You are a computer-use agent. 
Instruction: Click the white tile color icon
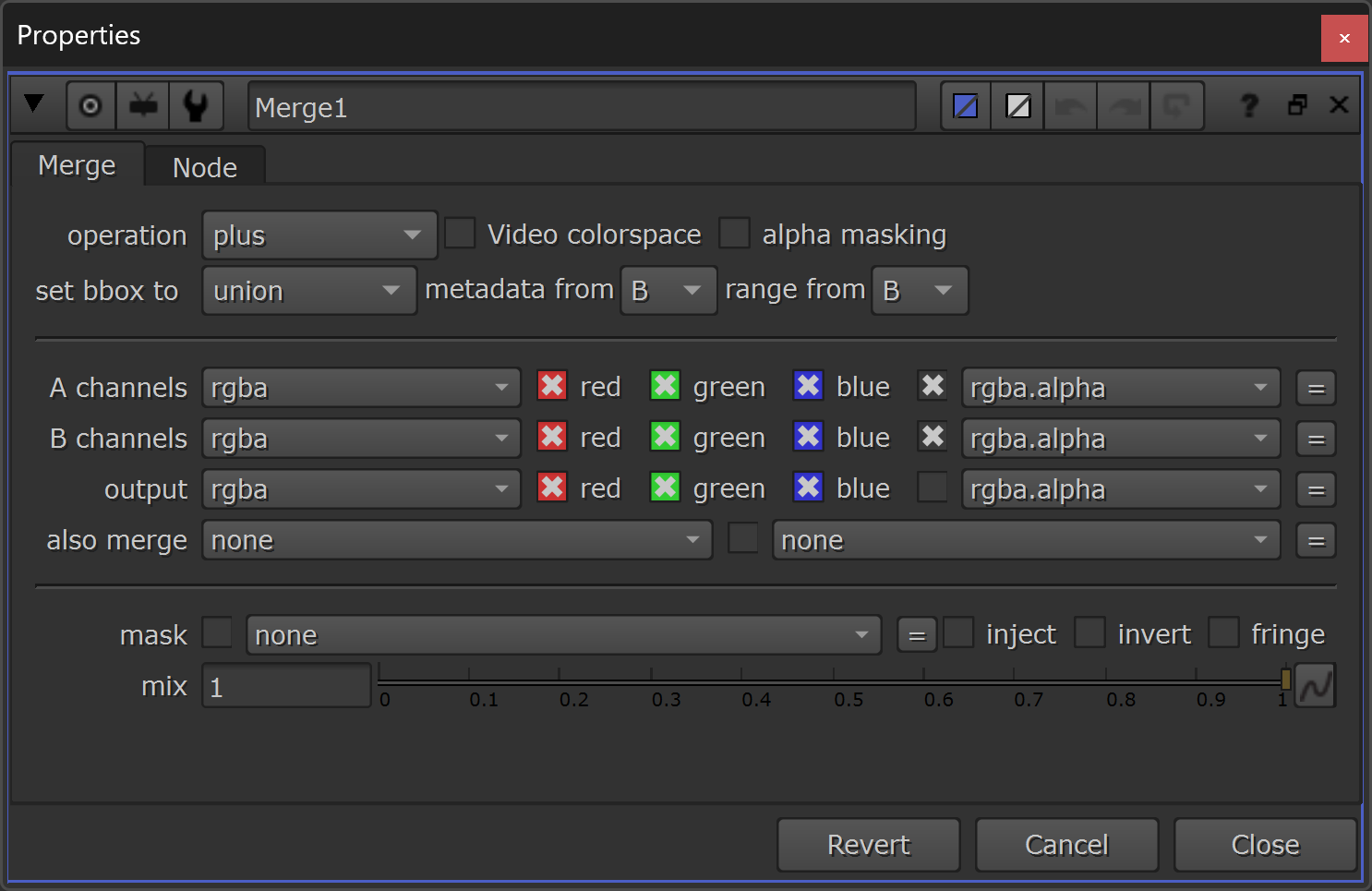click(1018, 106)
